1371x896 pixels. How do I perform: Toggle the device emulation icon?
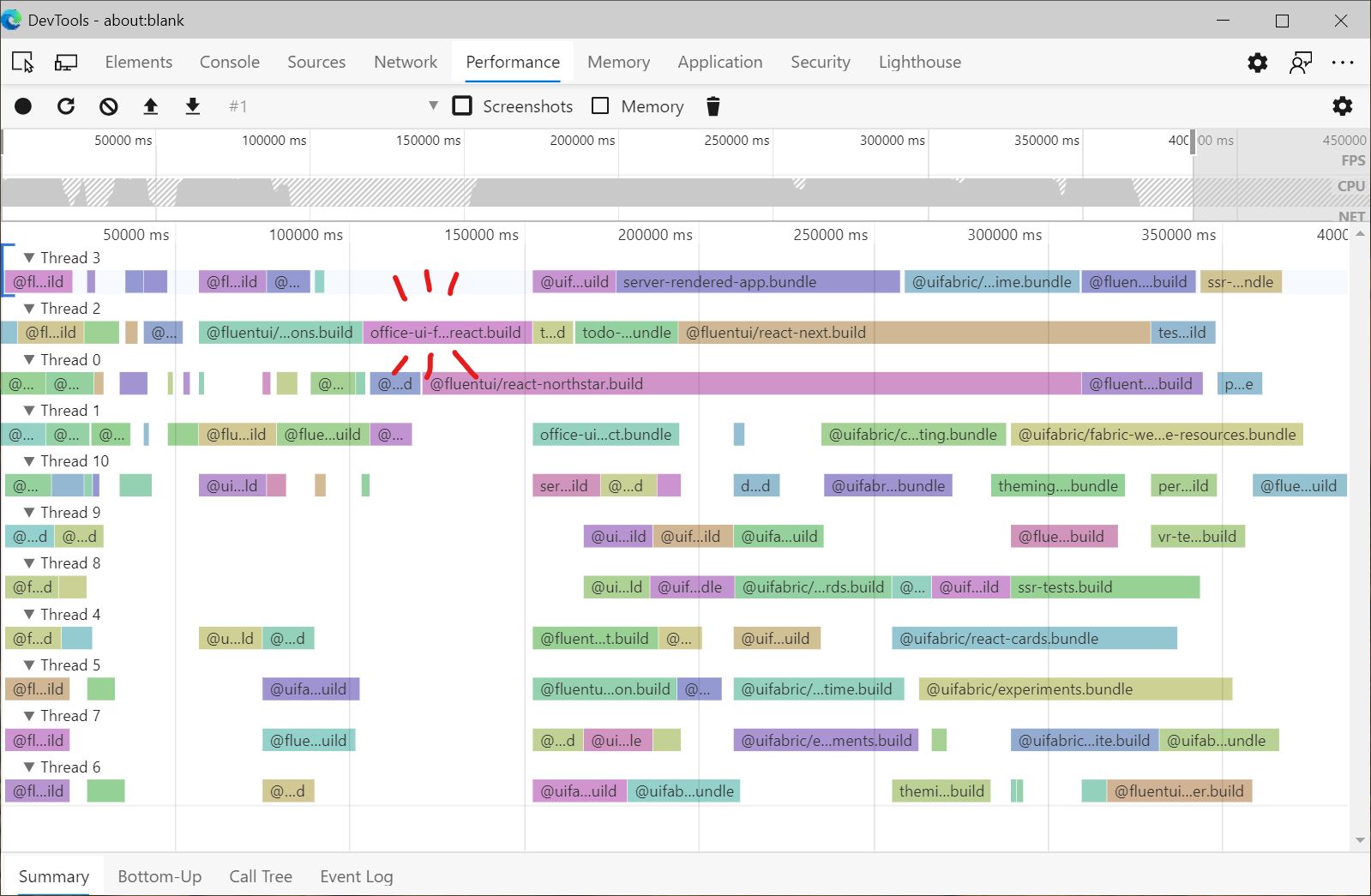click(66, 63)
